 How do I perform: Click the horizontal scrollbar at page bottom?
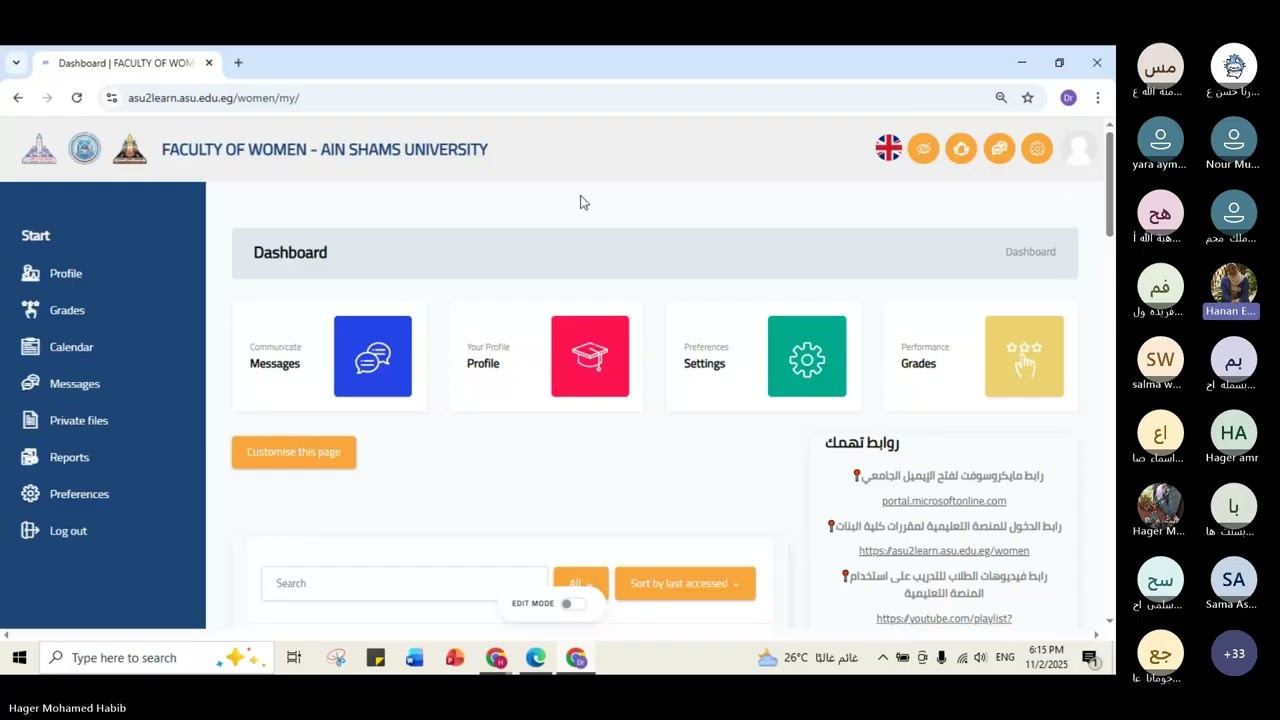(552, 635)
